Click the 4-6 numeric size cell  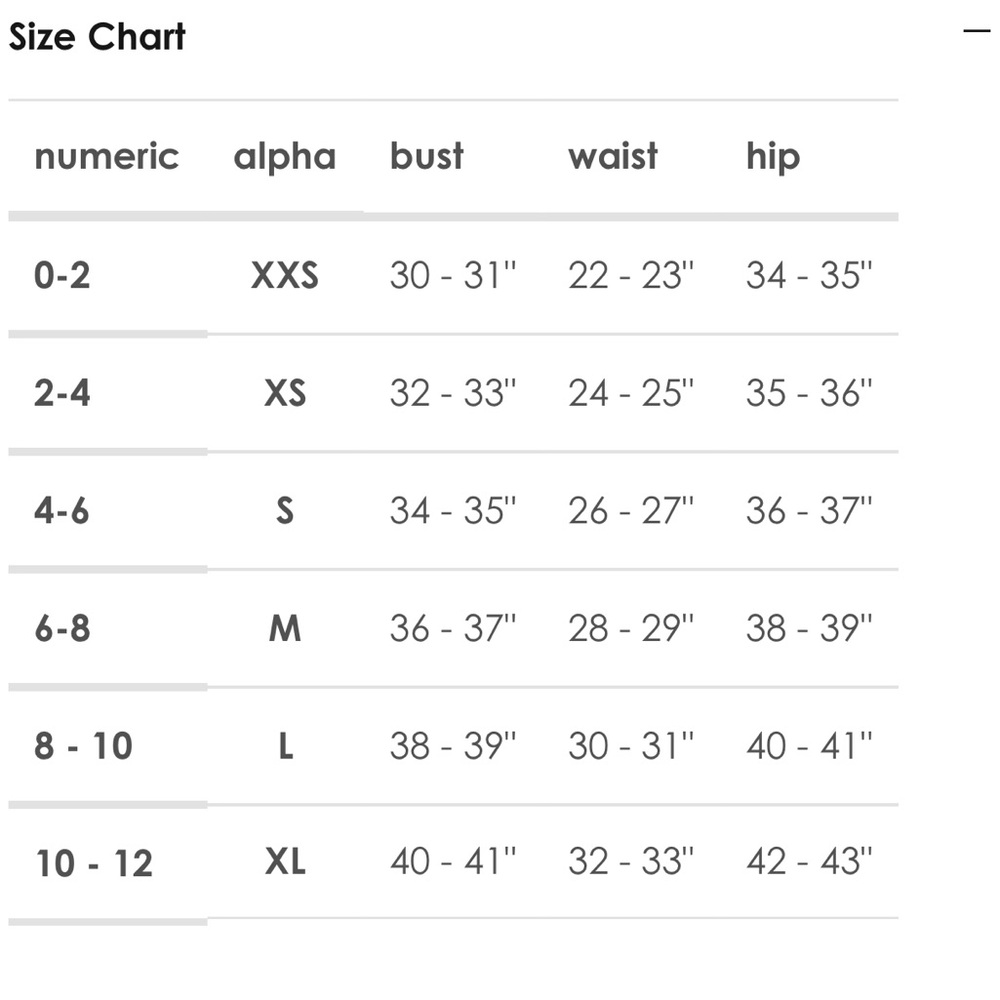click(x=61, y=511)
